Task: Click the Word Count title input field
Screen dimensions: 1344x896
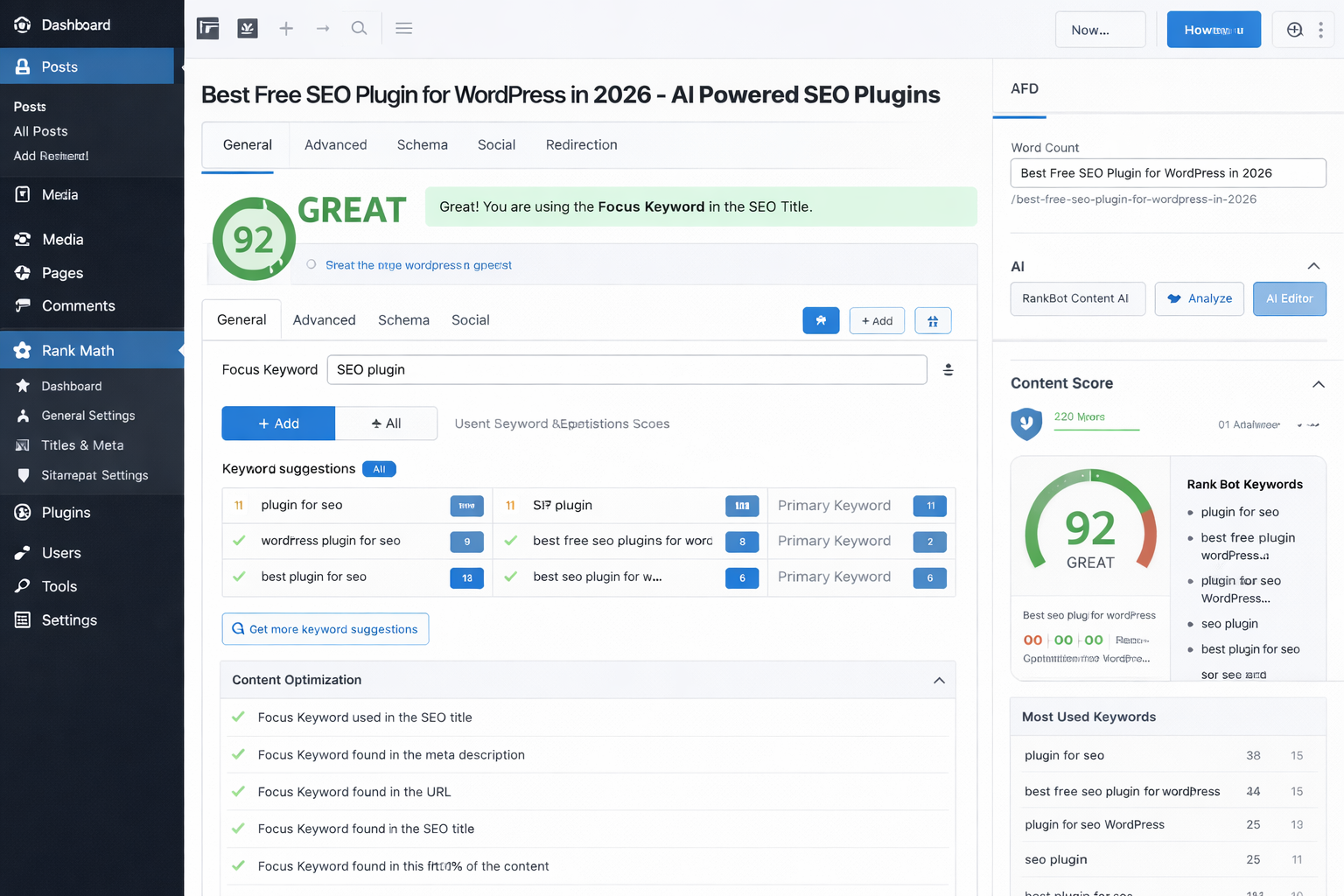Action: click(1168, 173)
